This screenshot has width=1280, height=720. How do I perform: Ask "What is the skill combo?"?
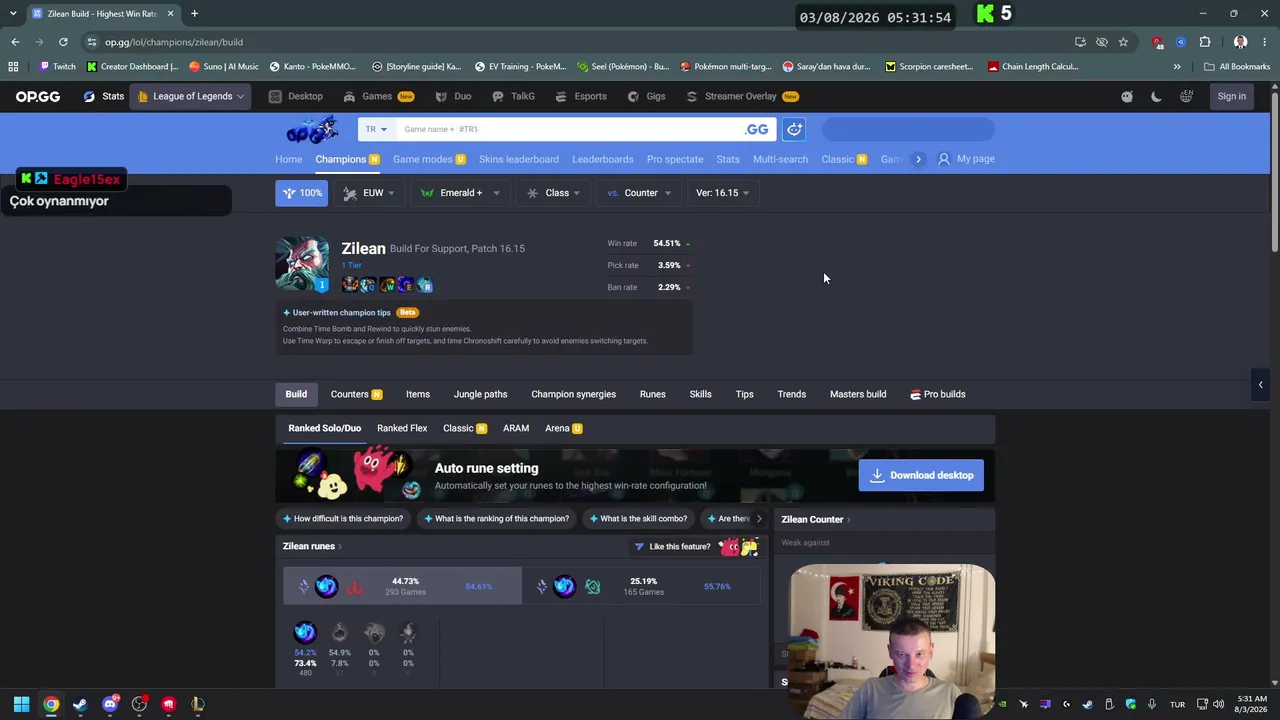638,518
